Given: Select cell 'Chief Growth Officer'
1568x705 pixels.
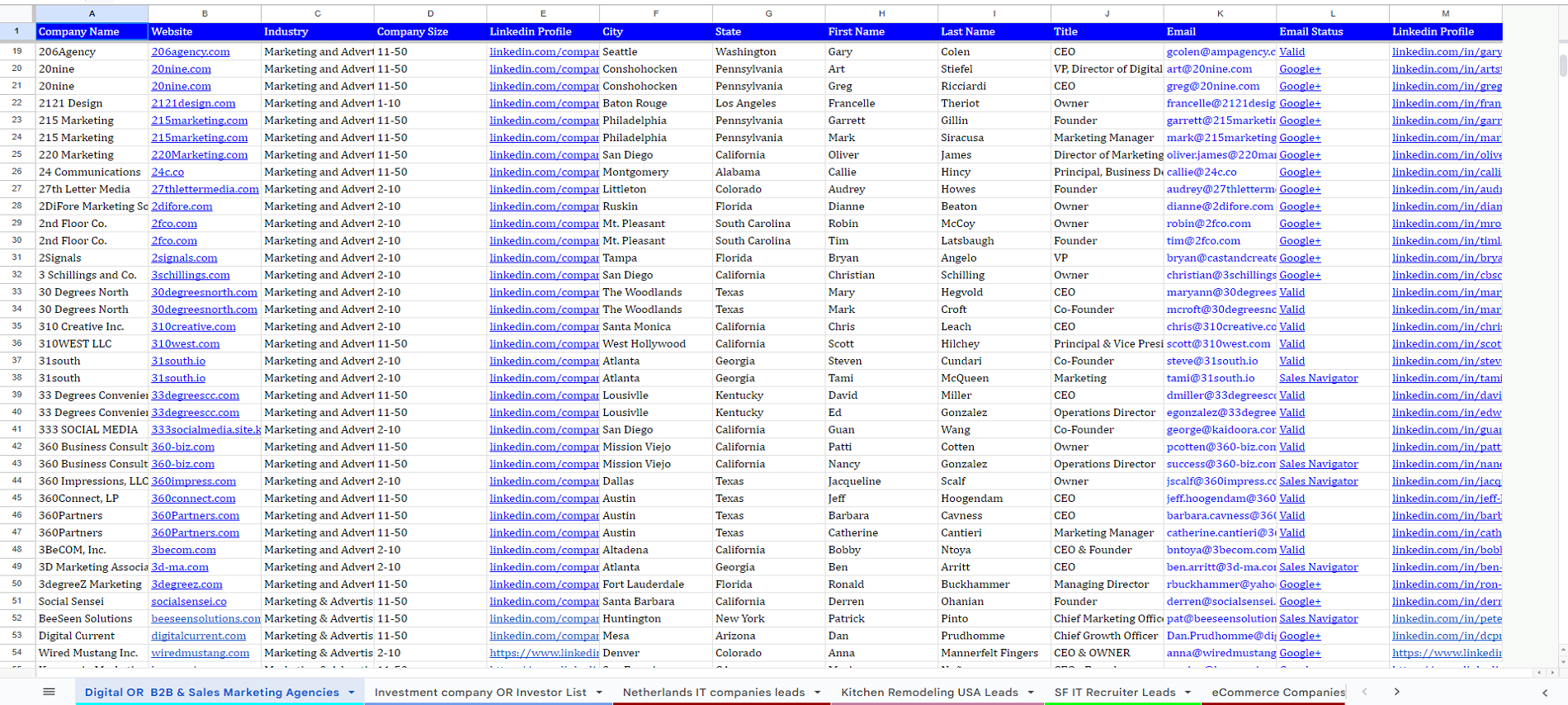Looking at the screenshot, I should 1107,636.
